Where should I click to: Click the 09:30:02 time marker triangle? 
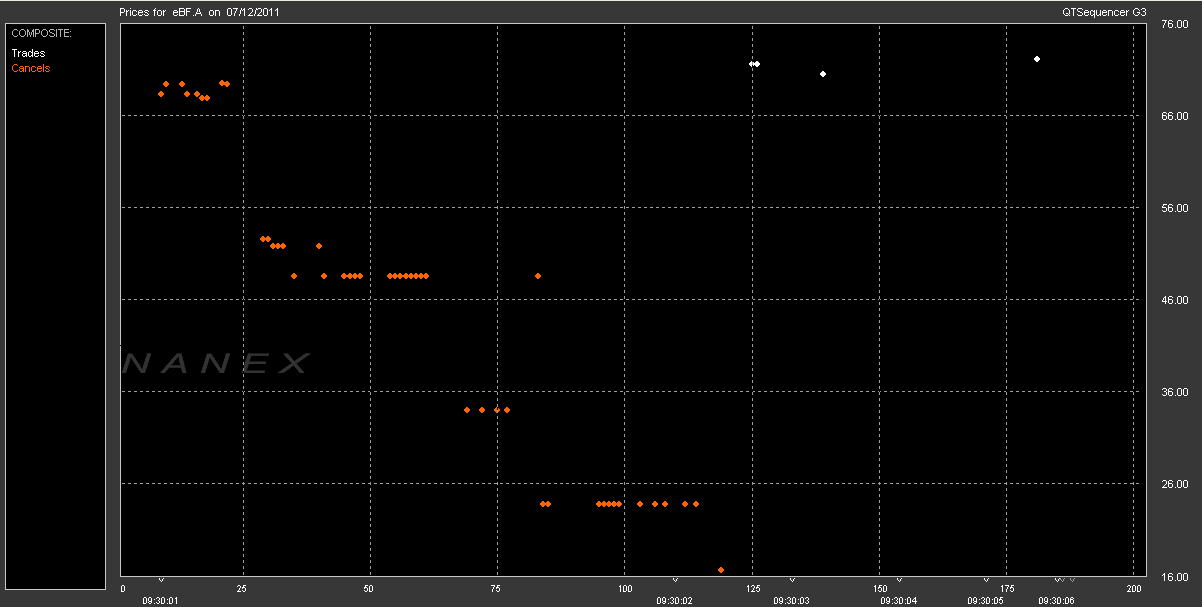click(675, 579)
